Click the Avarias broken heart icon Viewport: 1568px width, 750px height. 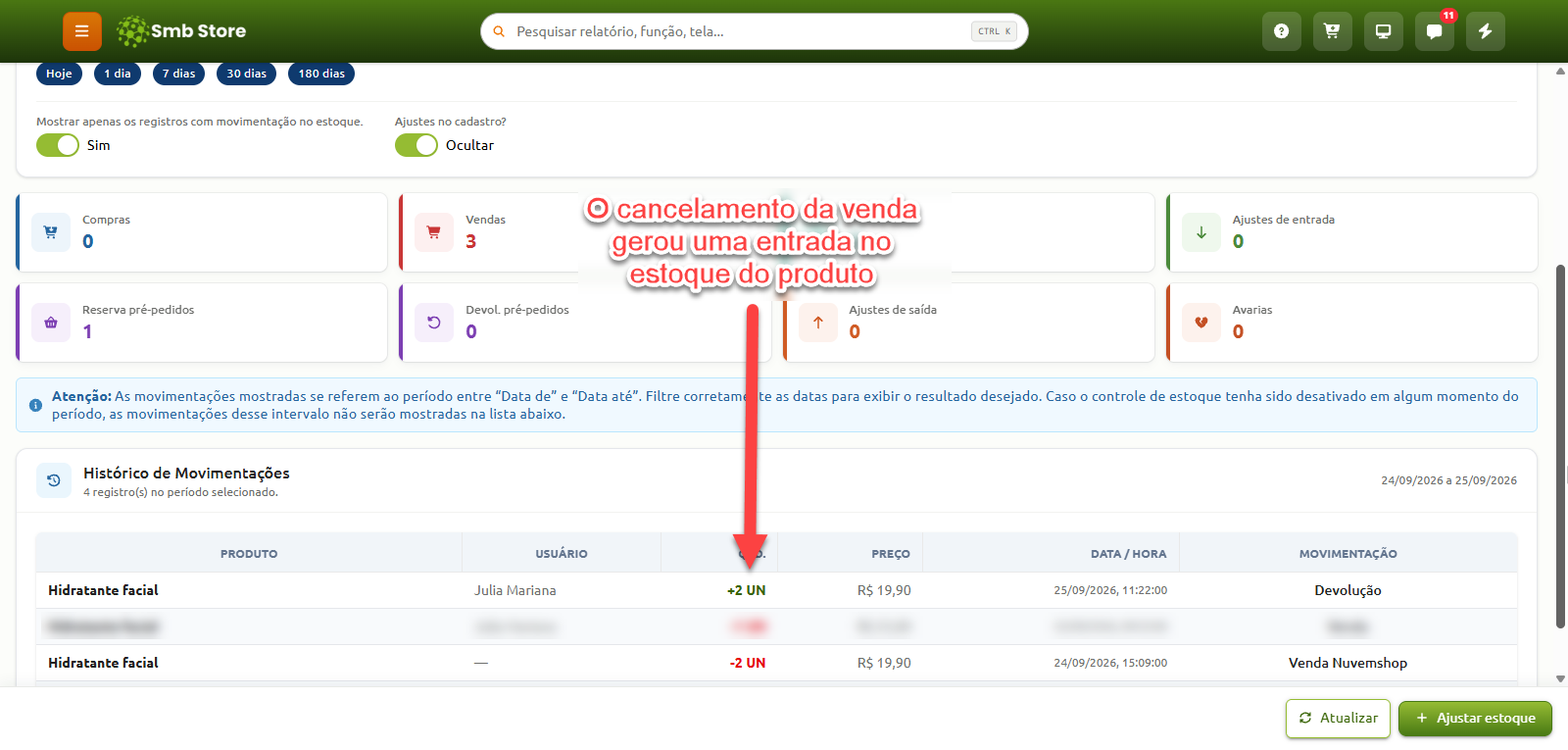point(1201,323)
